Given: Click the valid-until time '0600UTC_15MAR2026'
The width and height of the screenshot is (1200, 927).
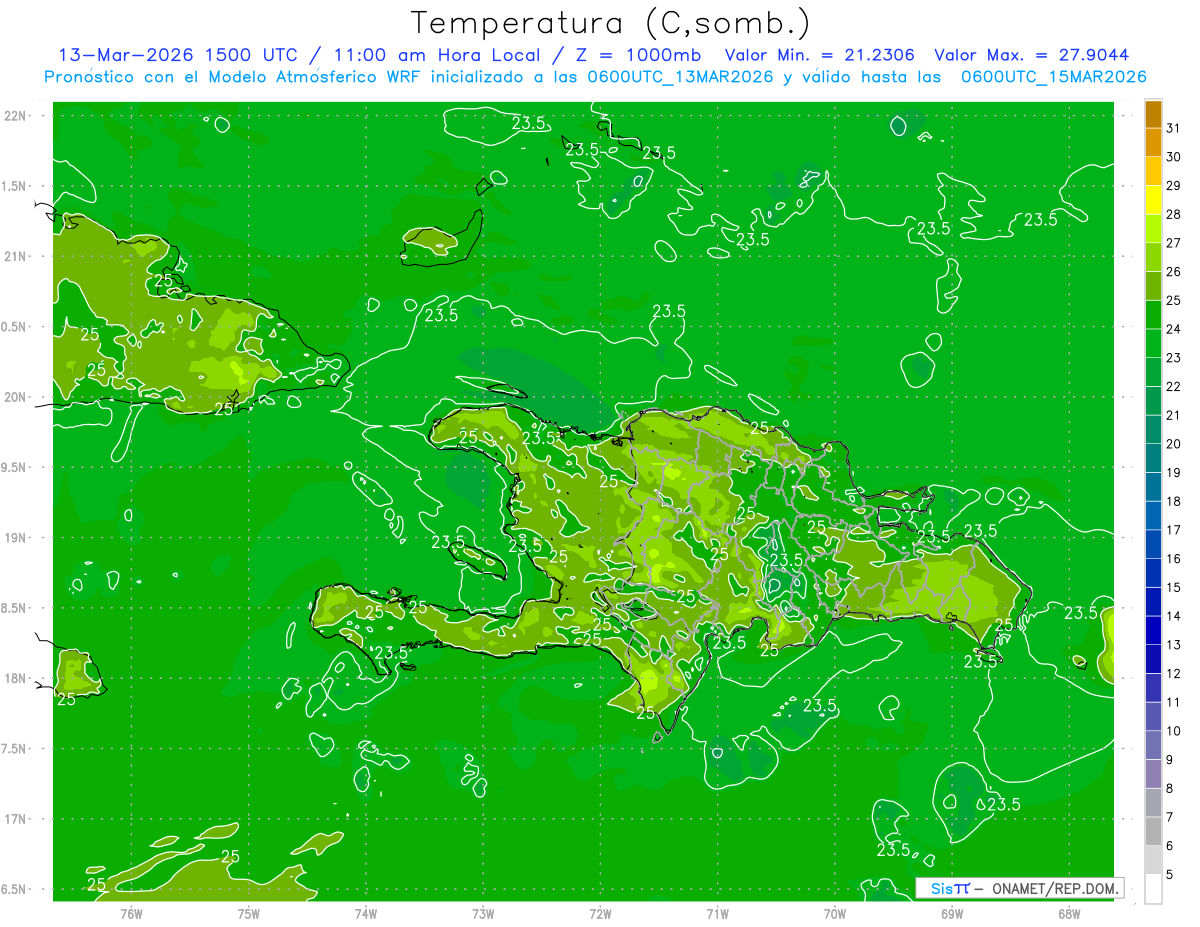Looking at the screenshot, I should coord(1053,77).
